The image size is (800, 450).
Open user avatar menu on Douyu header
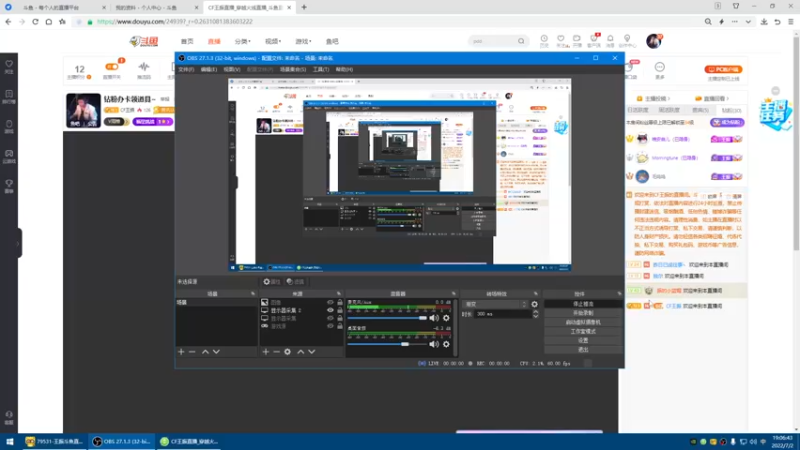654,41
